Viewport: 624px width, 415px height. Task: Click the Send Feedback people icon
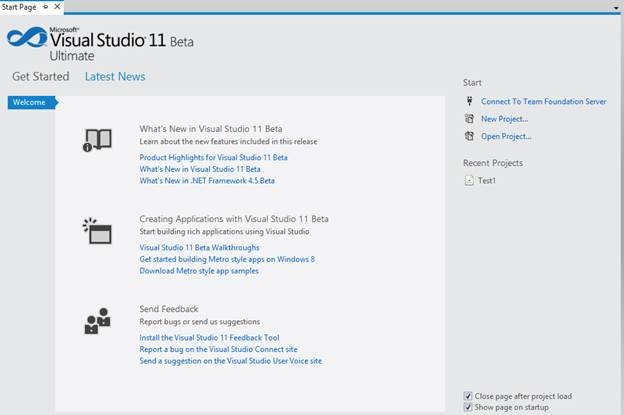(x=97, y=321)
